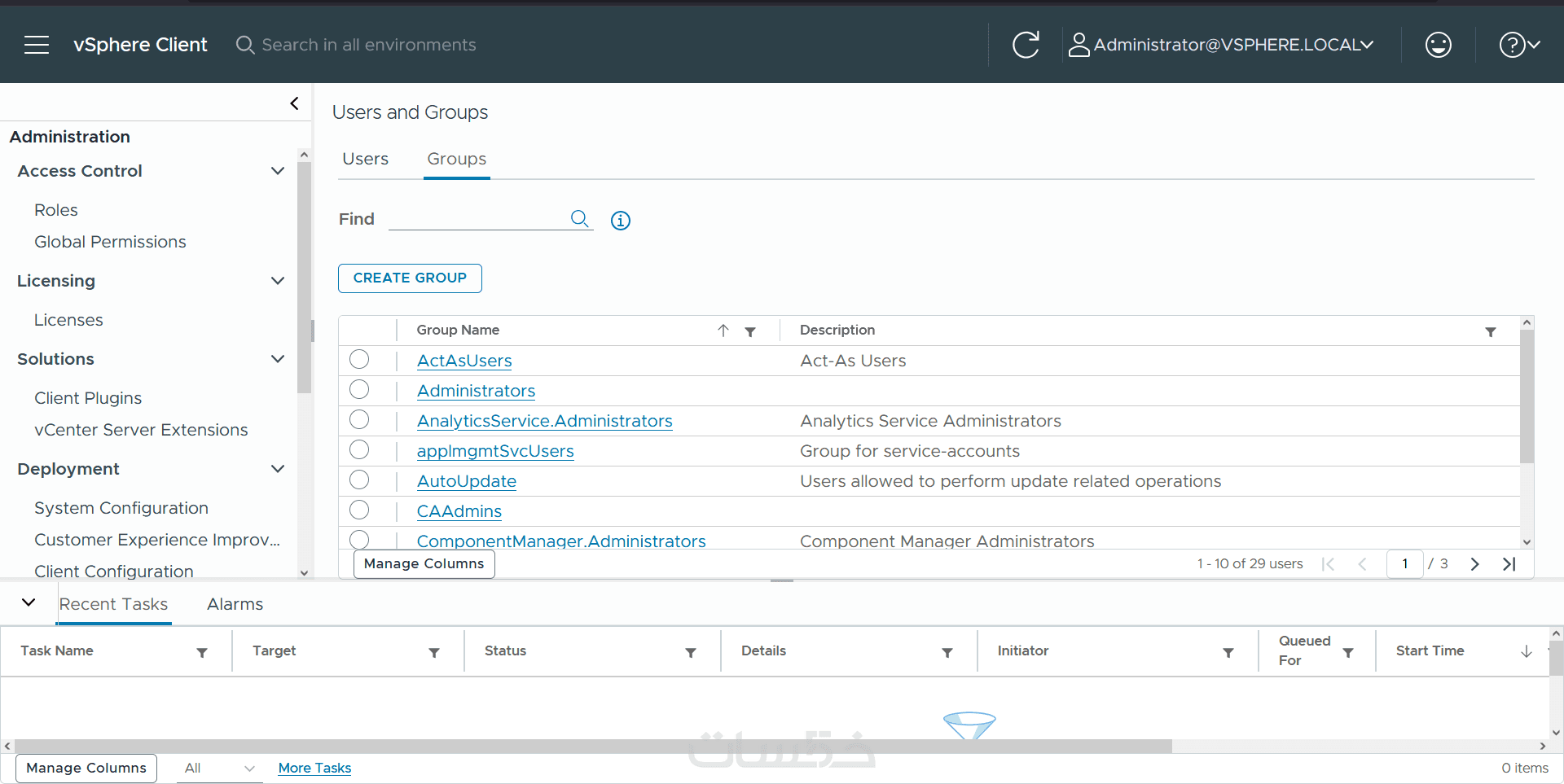Viewport: 1564px width, 784px height.
Task: Click the refresh icon in header
Action: tap(1026, 45)
